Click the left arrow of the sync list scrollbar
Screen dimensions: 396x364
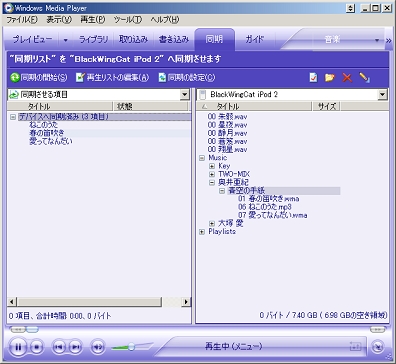pyautogui.click(x=12, y=302)
